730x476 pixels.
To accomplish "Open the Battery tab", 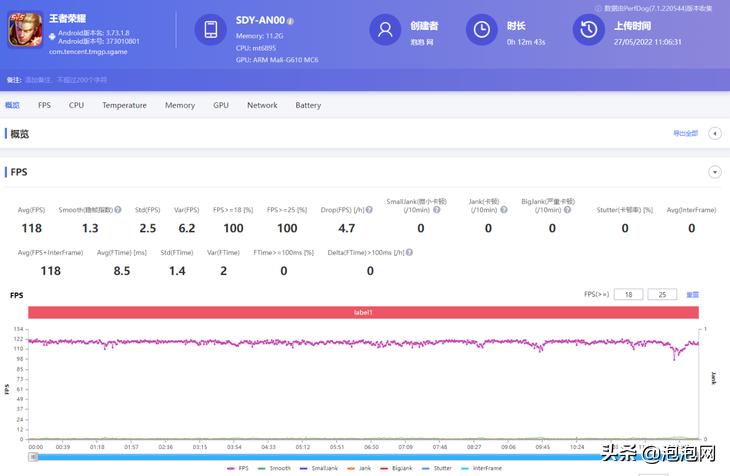I will tap(308, 105).
